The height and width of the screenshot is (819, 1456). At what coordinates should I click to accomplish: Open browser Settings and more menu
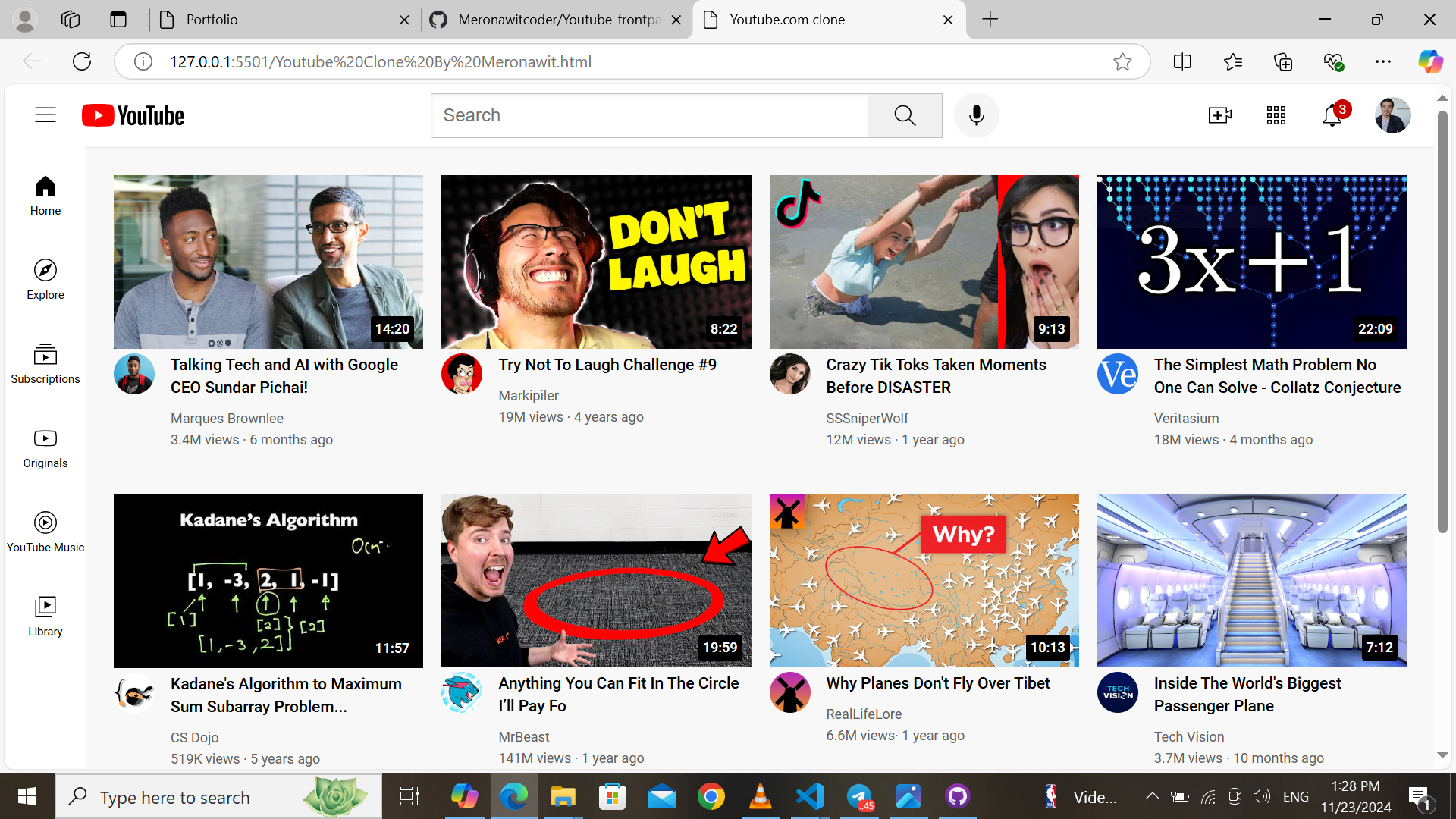tap(1383, 61)
